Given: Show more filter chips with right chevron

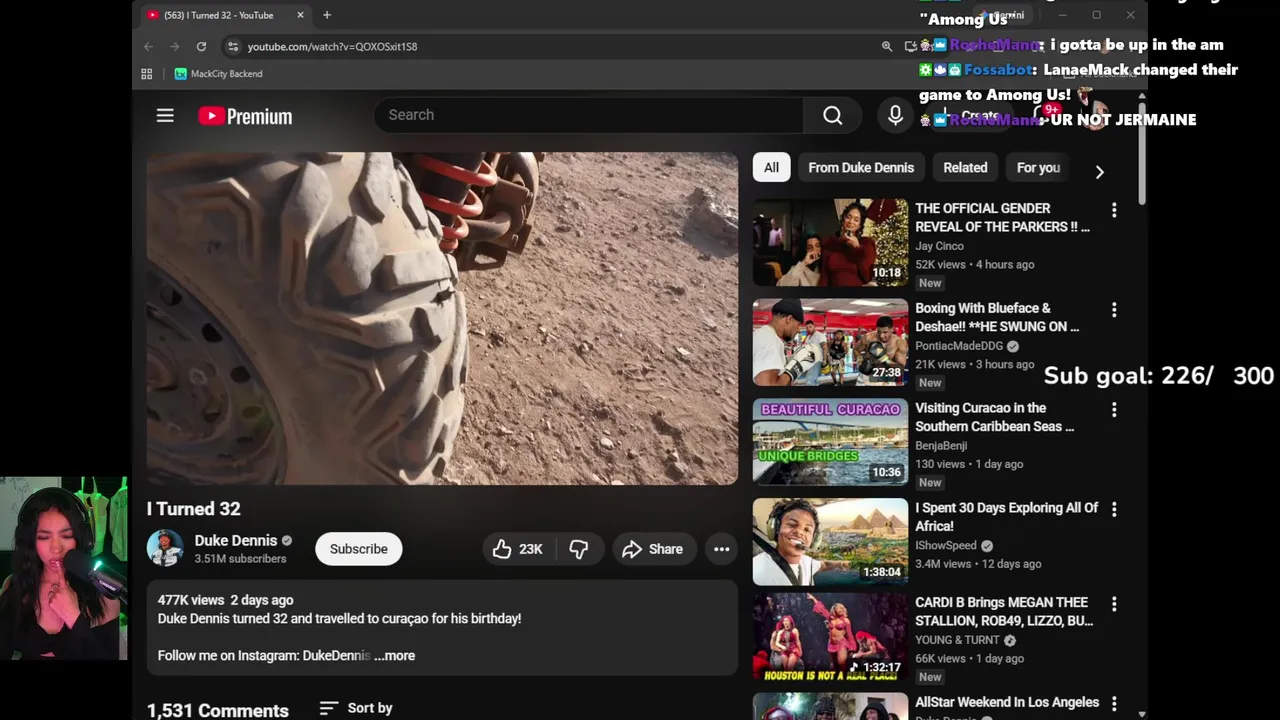Looking at the screenshot, I should tap(1099, 172).
